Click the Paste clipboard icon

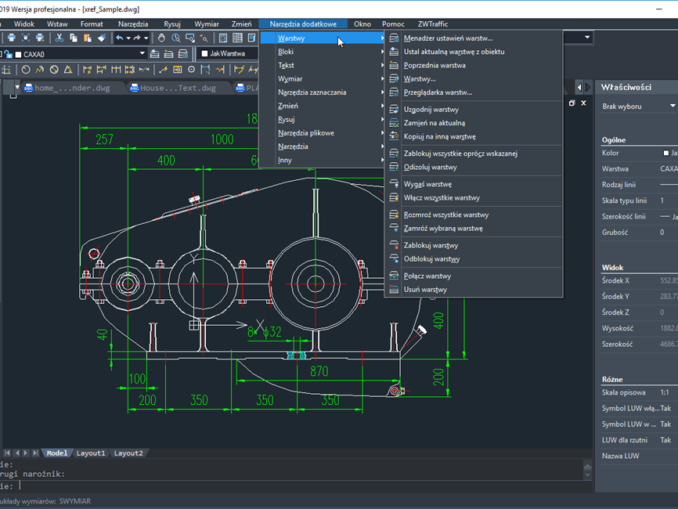point(87,38)
